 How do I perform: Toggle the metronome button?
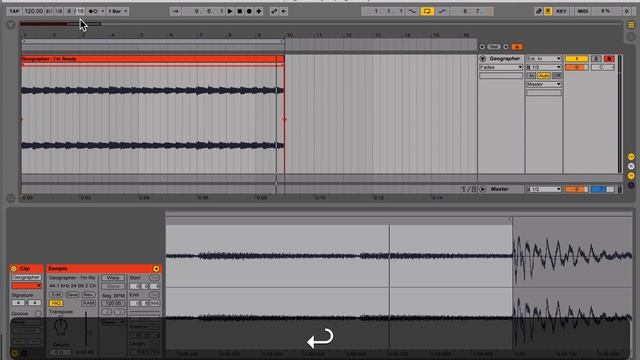(93, 11)
